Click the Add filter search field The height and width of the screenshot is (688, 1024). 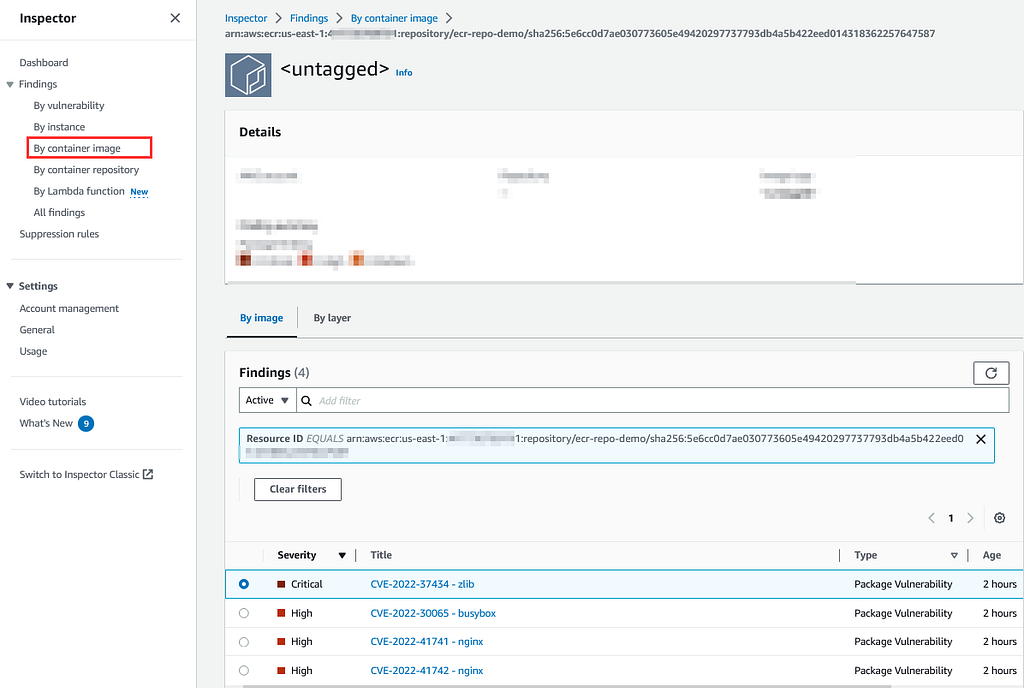[653, 400]
